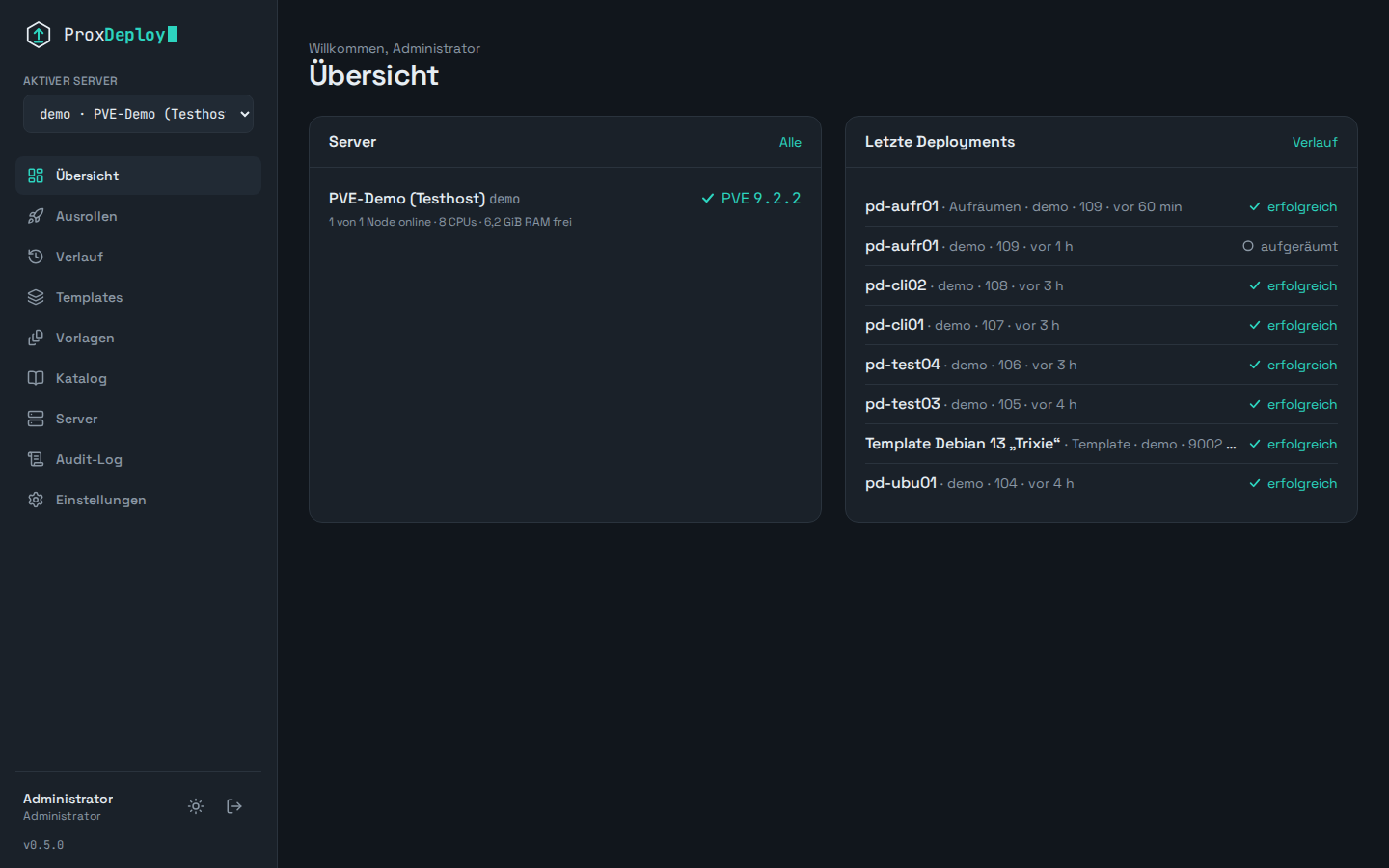Select the pd-ubu01 deployment entry
1389x868 pixels.
coord(1102,483)
